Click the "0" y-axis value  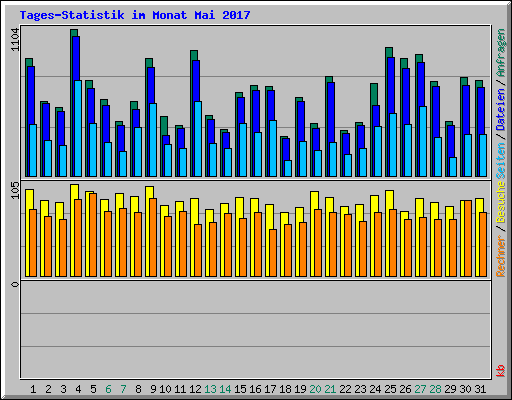coord(15,284)
